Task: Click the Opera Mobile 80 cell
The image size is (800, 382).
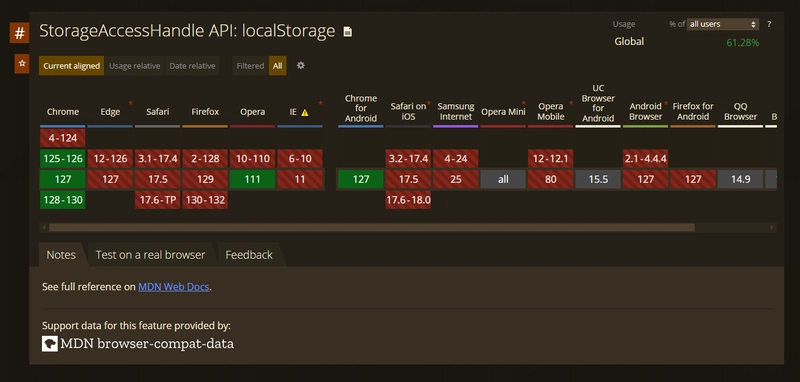Action: click(x=551, y=180)
